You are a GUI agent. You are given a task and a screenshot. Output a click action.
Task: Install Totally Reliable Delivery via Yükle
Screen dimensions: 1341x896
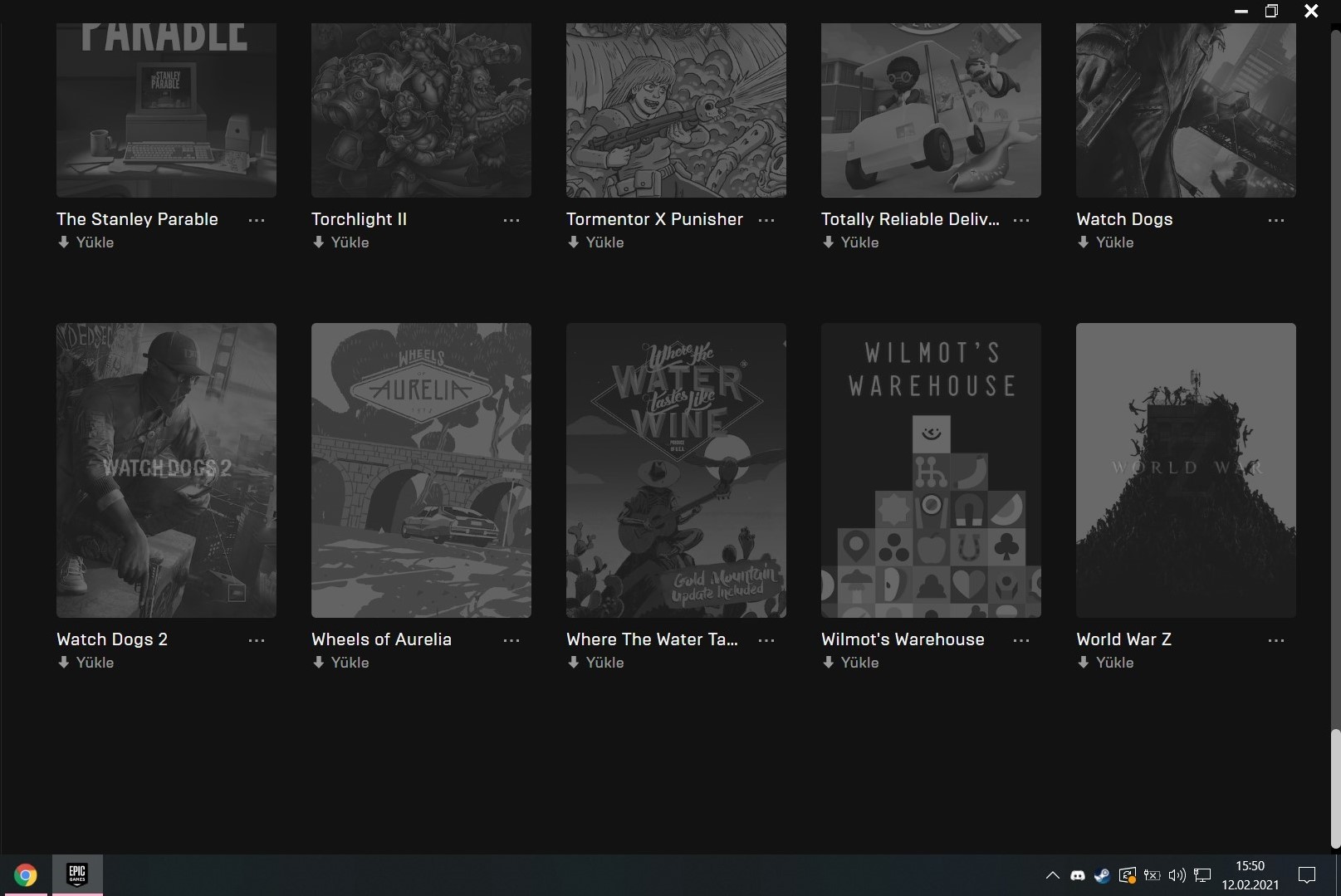click(x=850, y=242)
